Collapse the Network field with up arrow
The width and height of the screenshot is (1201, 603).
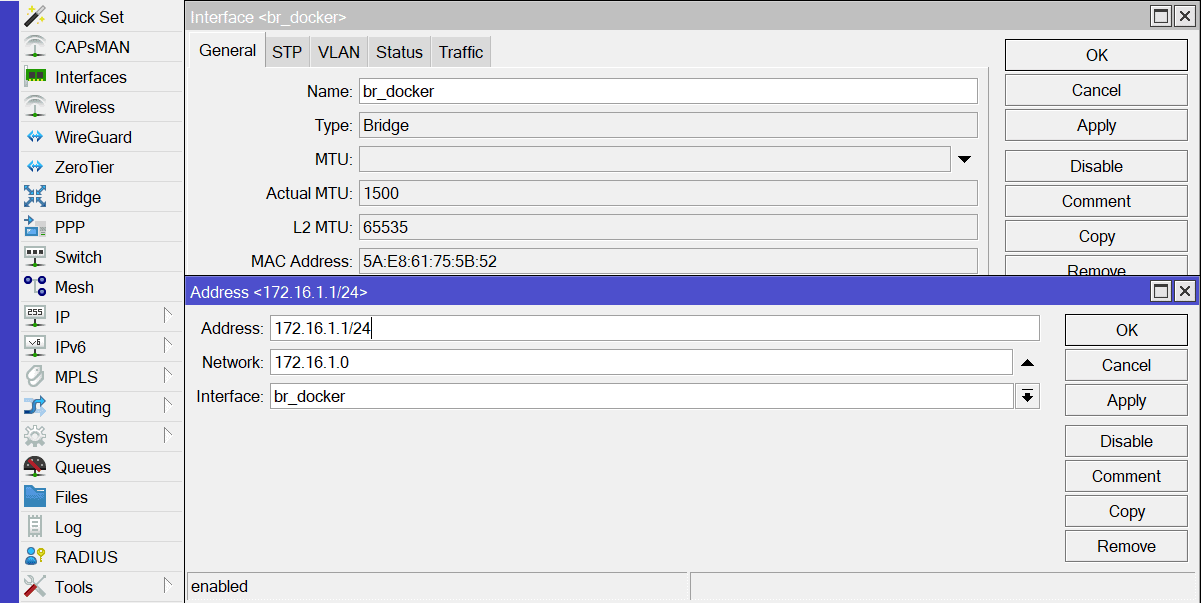tap(1027, 363)
